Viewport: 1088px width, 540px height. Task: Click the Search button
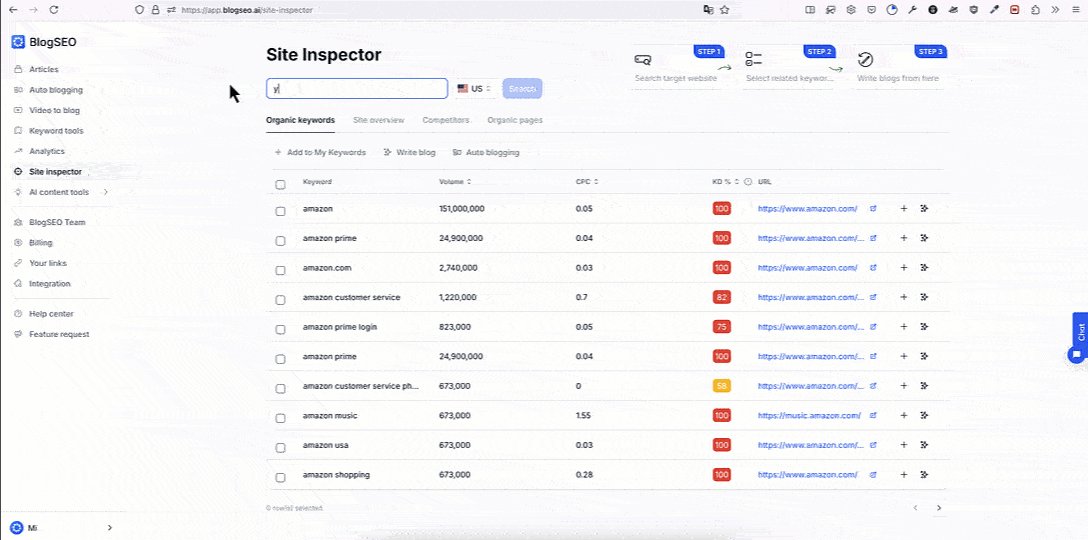522,89
